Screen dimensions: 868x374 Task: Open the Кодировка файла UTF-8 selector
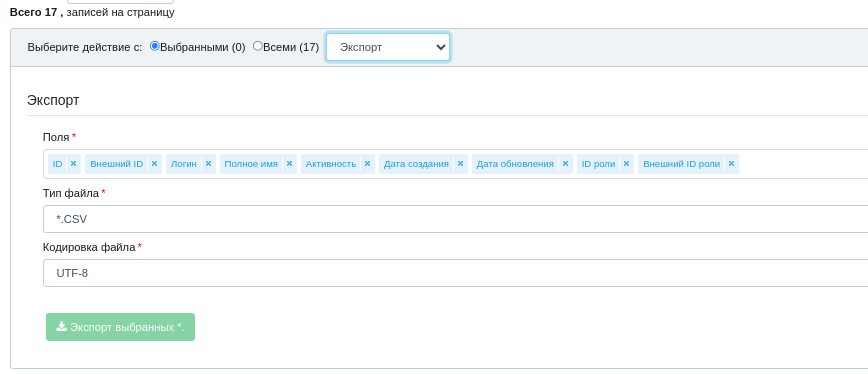[455, 273]
